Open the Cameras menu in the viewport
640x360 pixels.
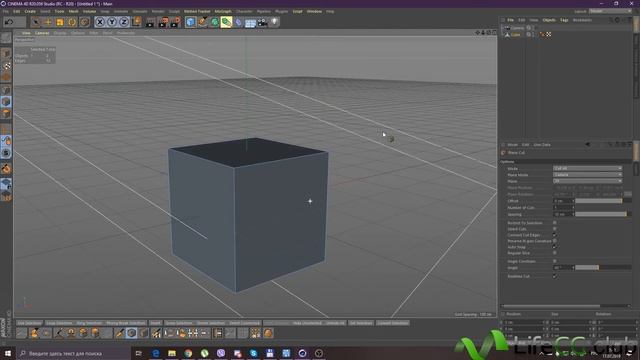pyautogui.click(x=42, y=33)
